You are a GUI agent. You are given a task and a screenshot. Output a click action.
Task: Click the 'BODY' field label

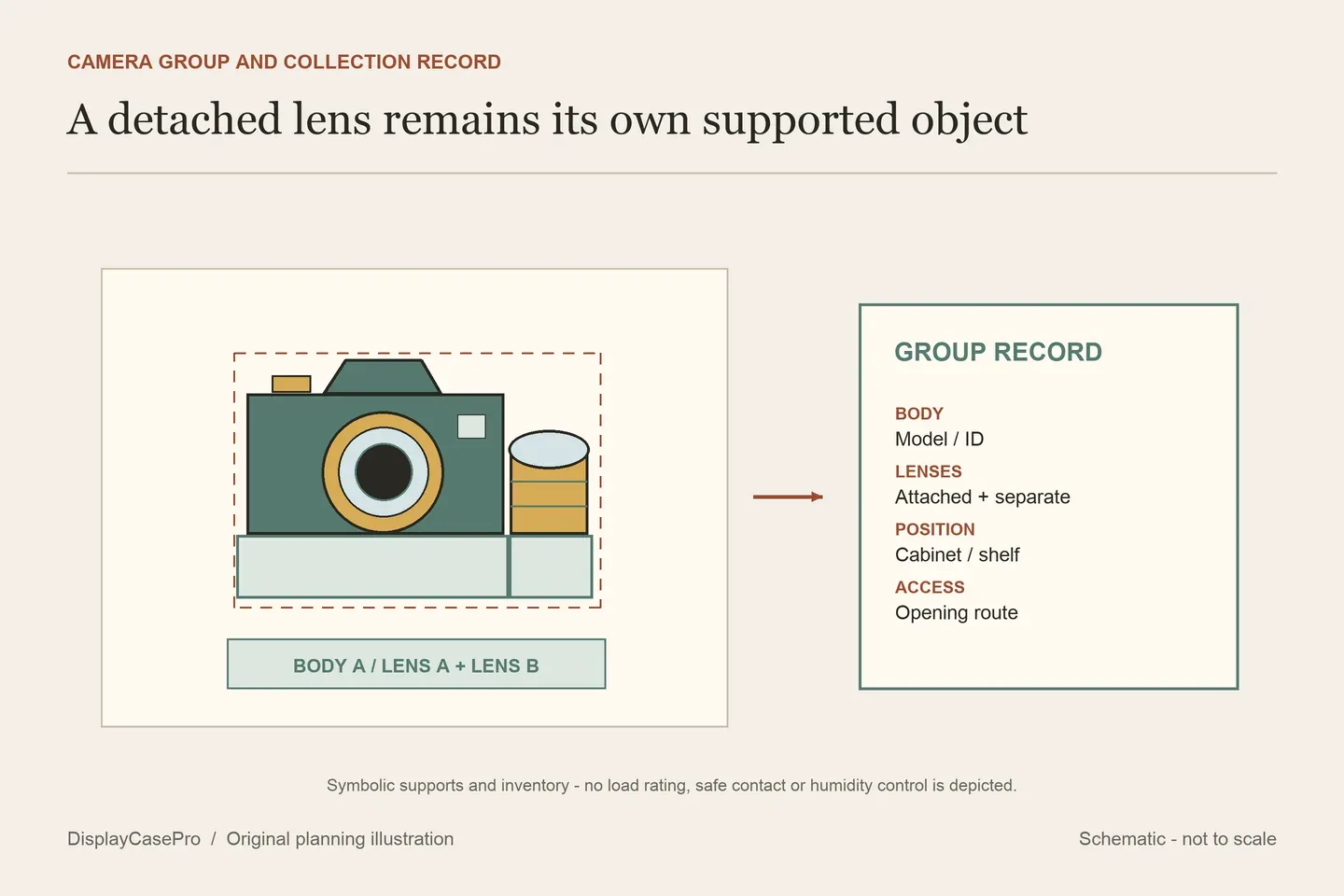pyautogui.click(x=919, y=413)
